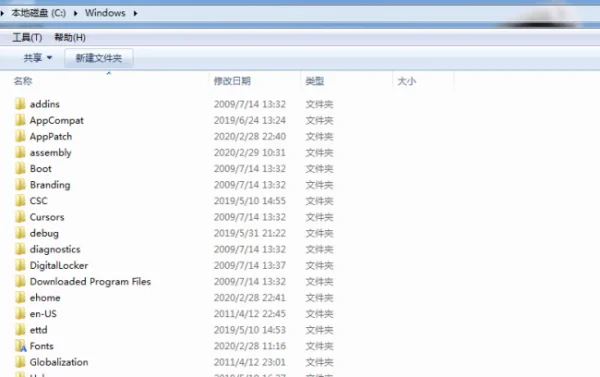Select the Globalization folder name
The width and height of the screenshot is (600, 377).
click(x=59, y=362)
